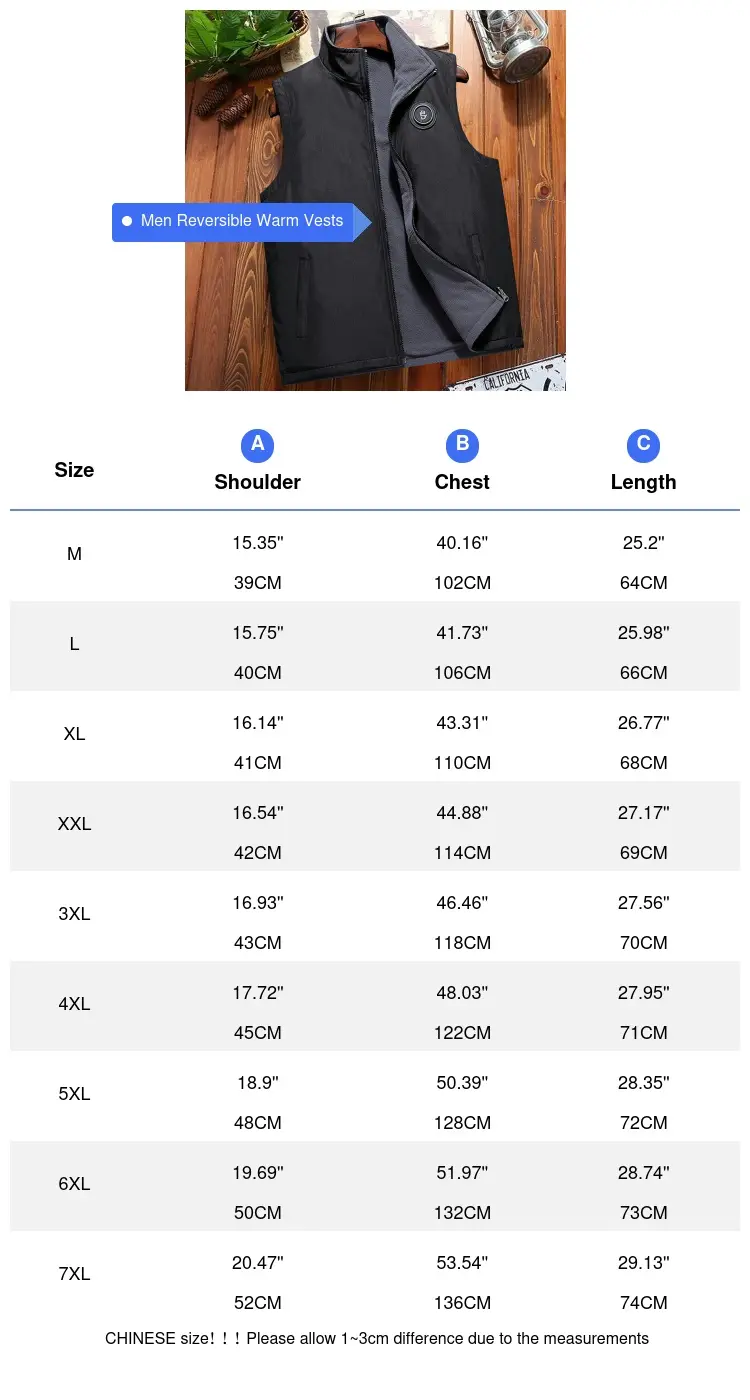Open the vest product photo

375,200
